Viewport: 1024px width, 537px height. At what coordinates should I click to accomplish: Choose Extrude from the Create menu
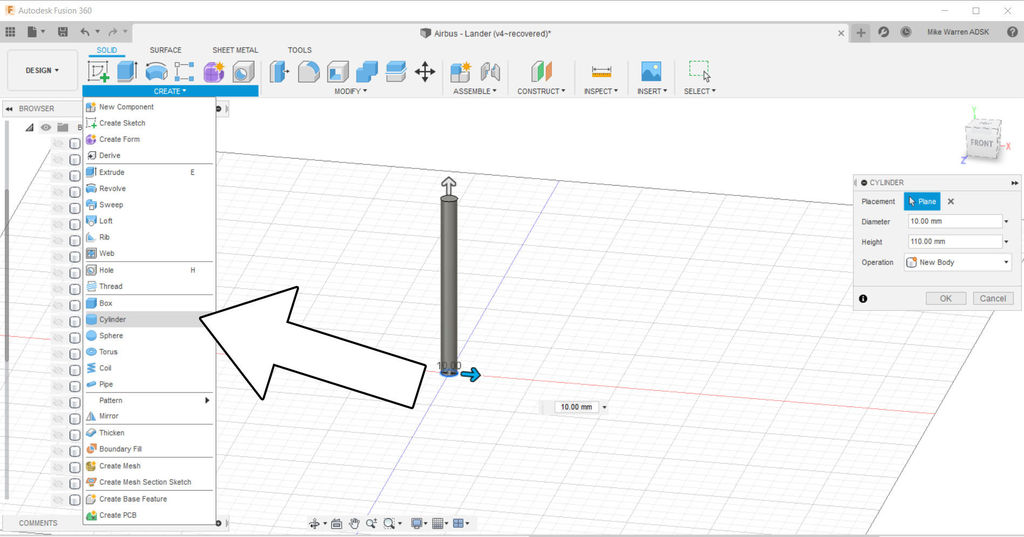[150, 172]
